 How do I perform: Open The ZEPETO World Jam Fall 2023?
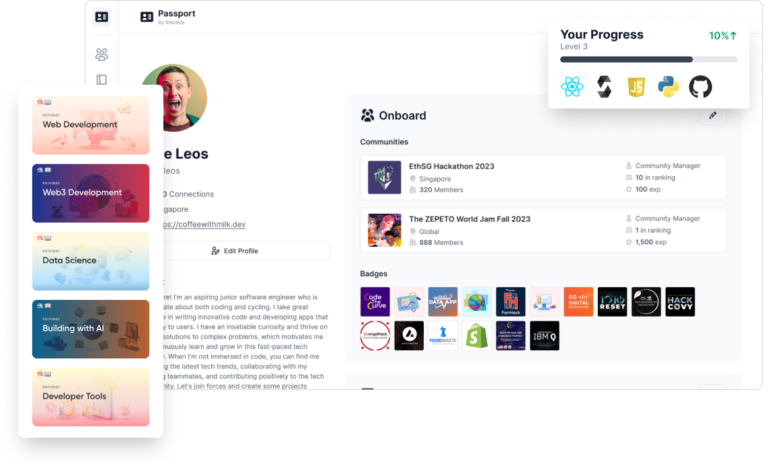[x=543, y=230]
